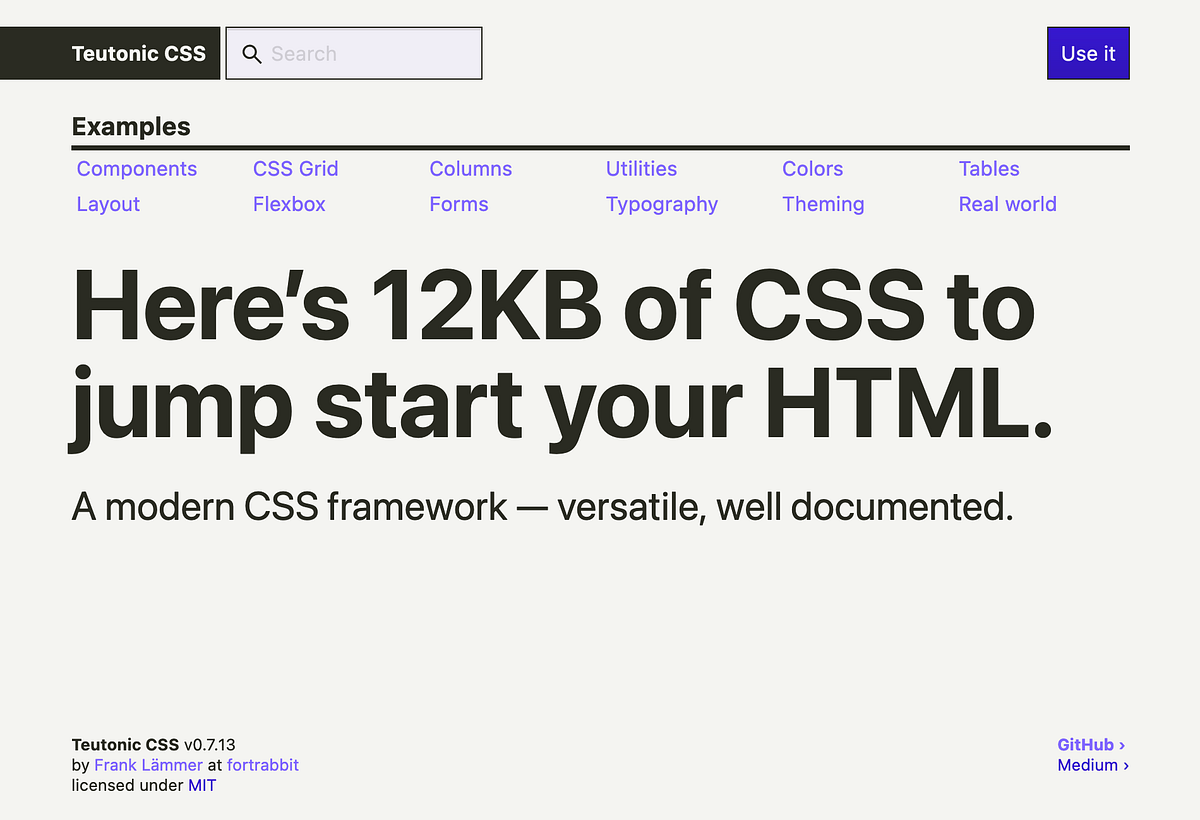Select the Columns example link

[x=470, y=169]
